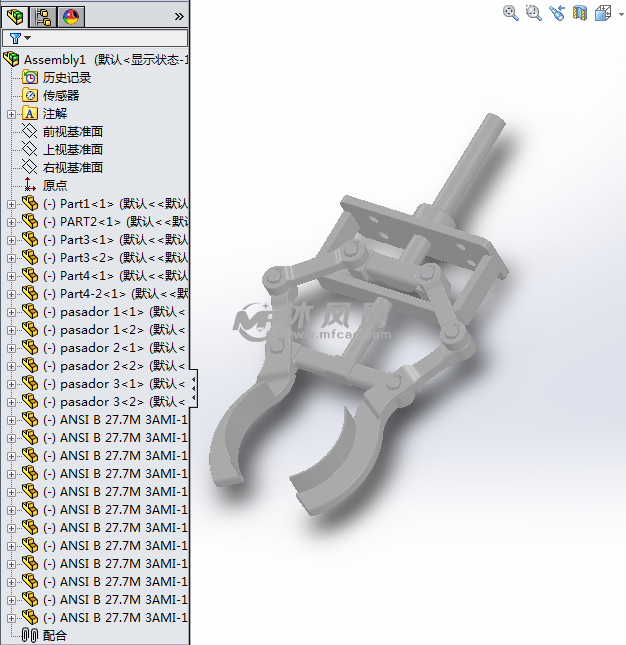Click the pasador 1<2> component icon

(x=30, y=329)
